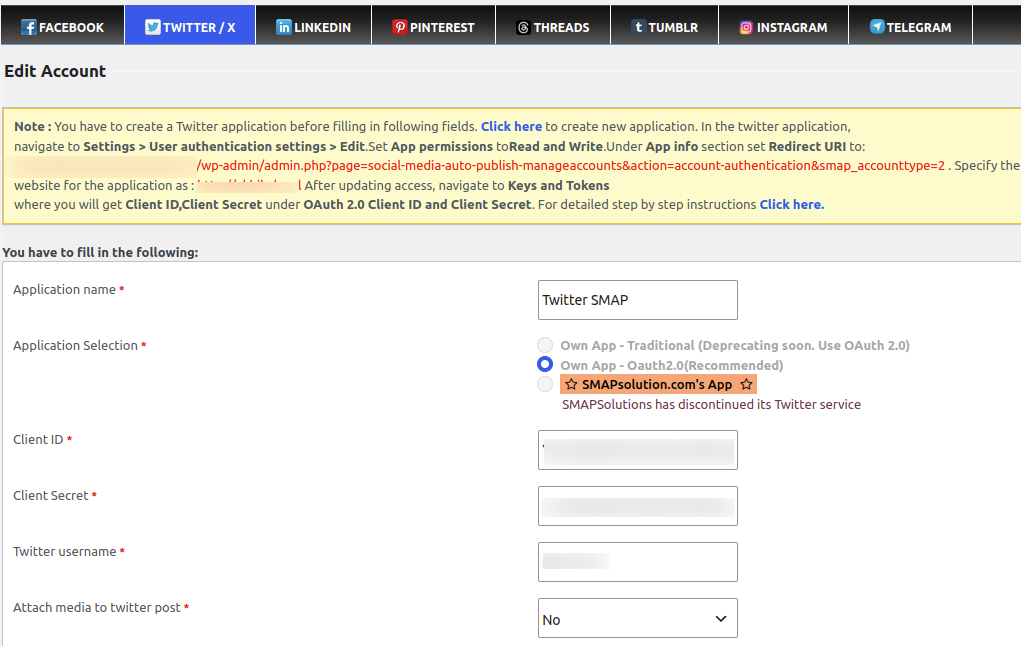Open the PINTEREST tab
1021x646 pixels.
pyautogui.click(x=434, y=25)
